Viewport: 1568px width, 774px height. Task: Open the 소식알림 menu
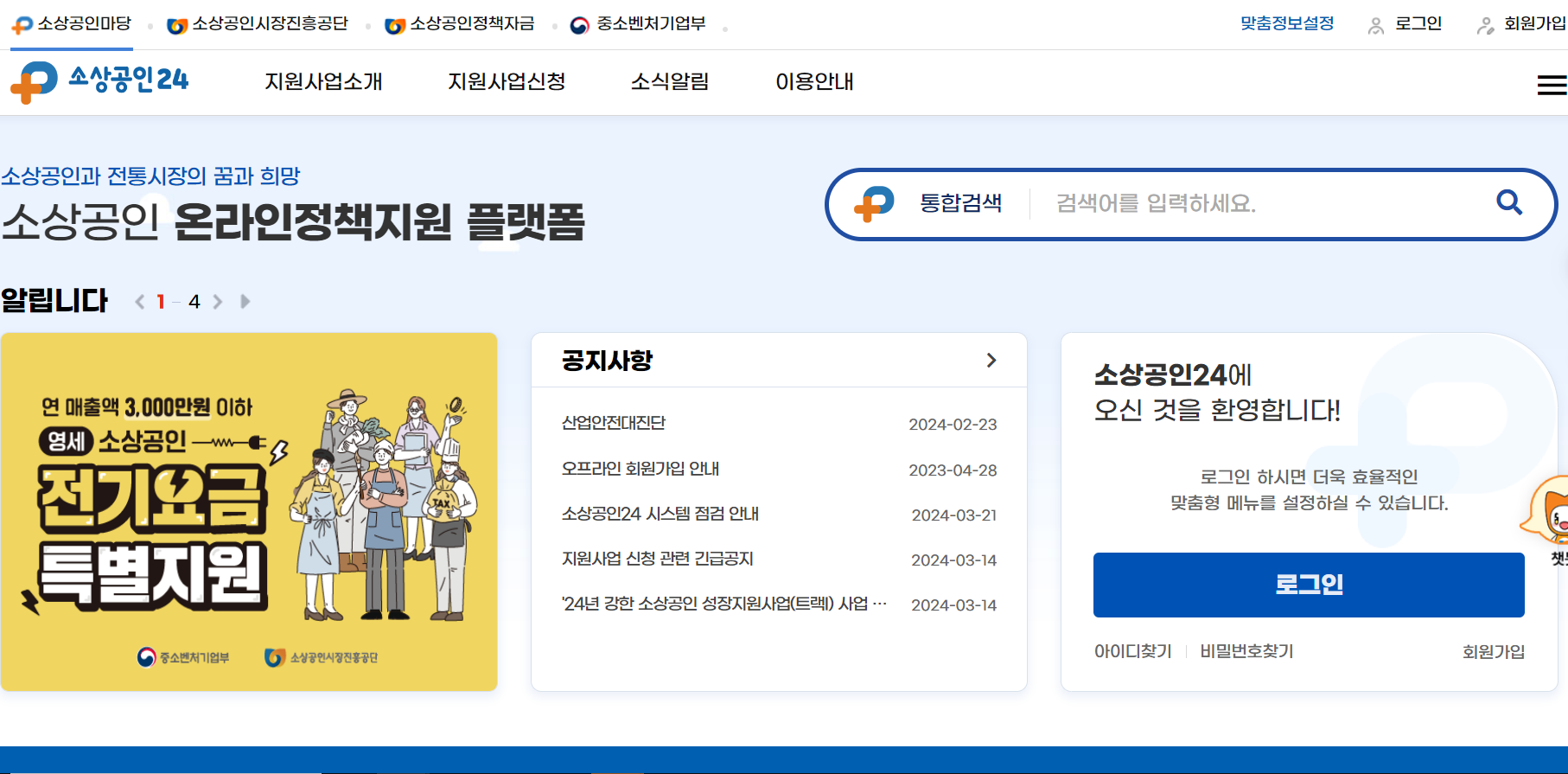point(670,81)
